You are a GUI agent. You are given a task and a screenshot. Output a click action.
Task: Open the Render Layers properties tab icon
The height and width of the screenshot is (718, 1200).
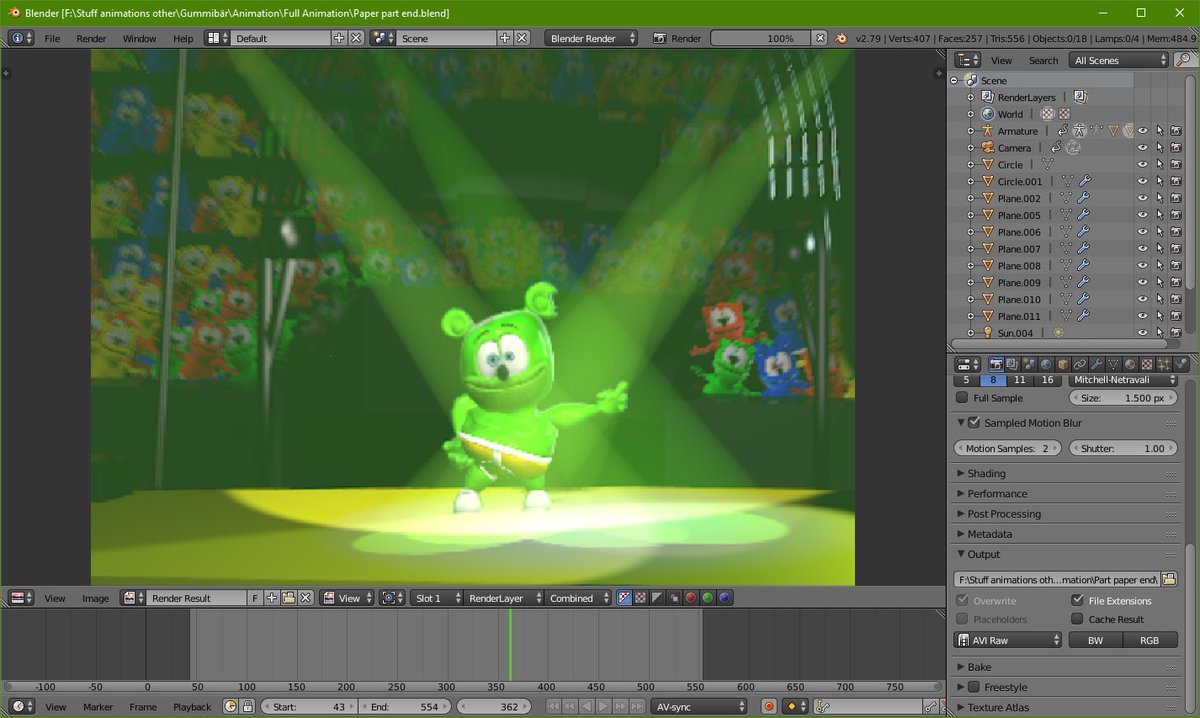[x=1012, y=365]
